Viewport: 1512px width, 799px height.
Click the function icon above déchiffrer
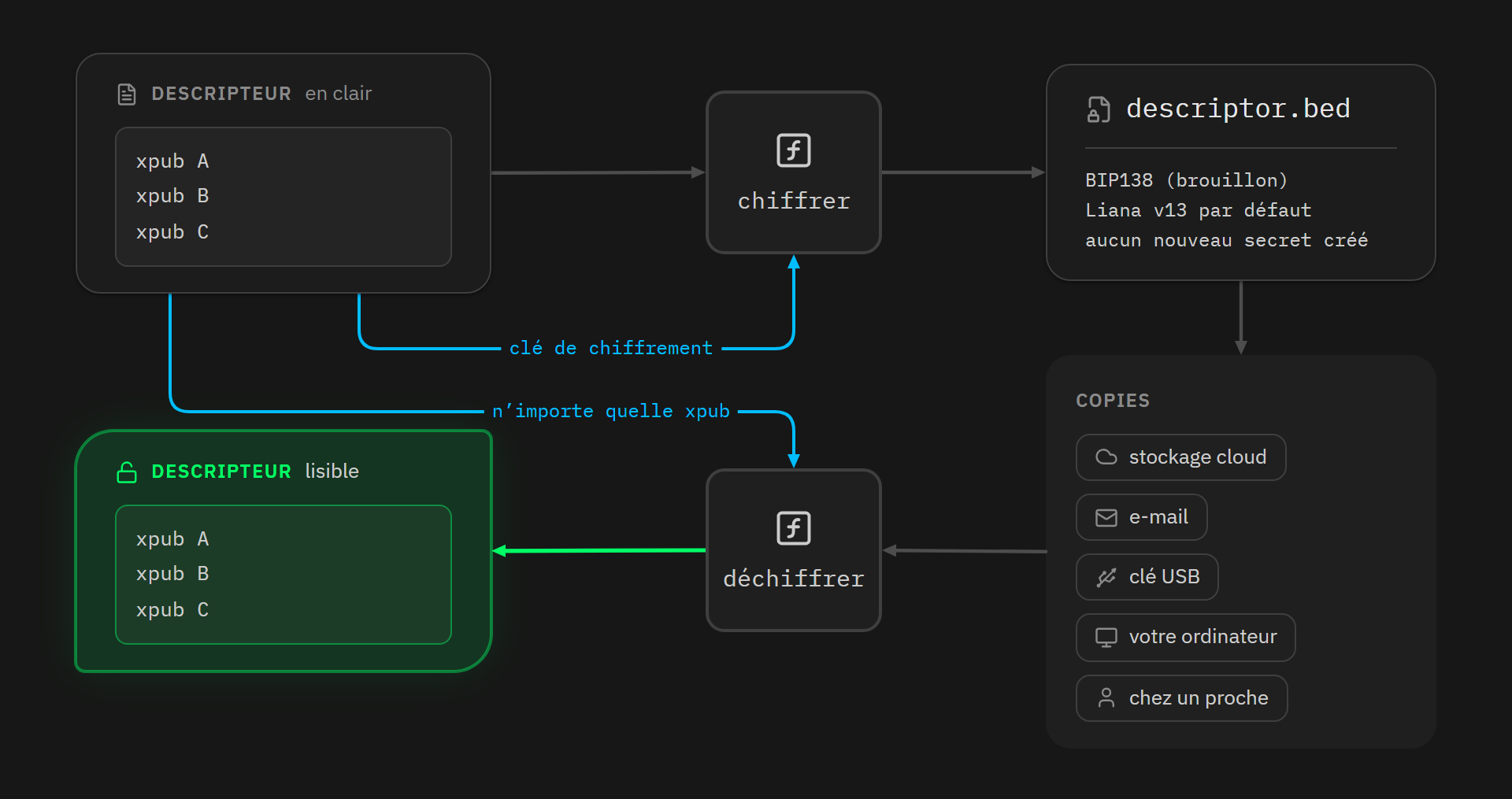(x=794, y=528)
